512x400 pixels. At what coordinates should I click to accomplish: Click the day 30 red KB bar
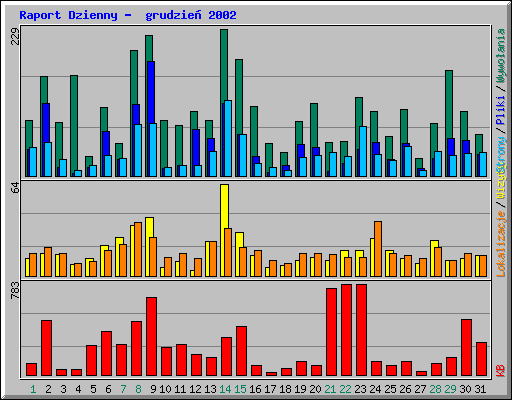click(x=466, y=347)
